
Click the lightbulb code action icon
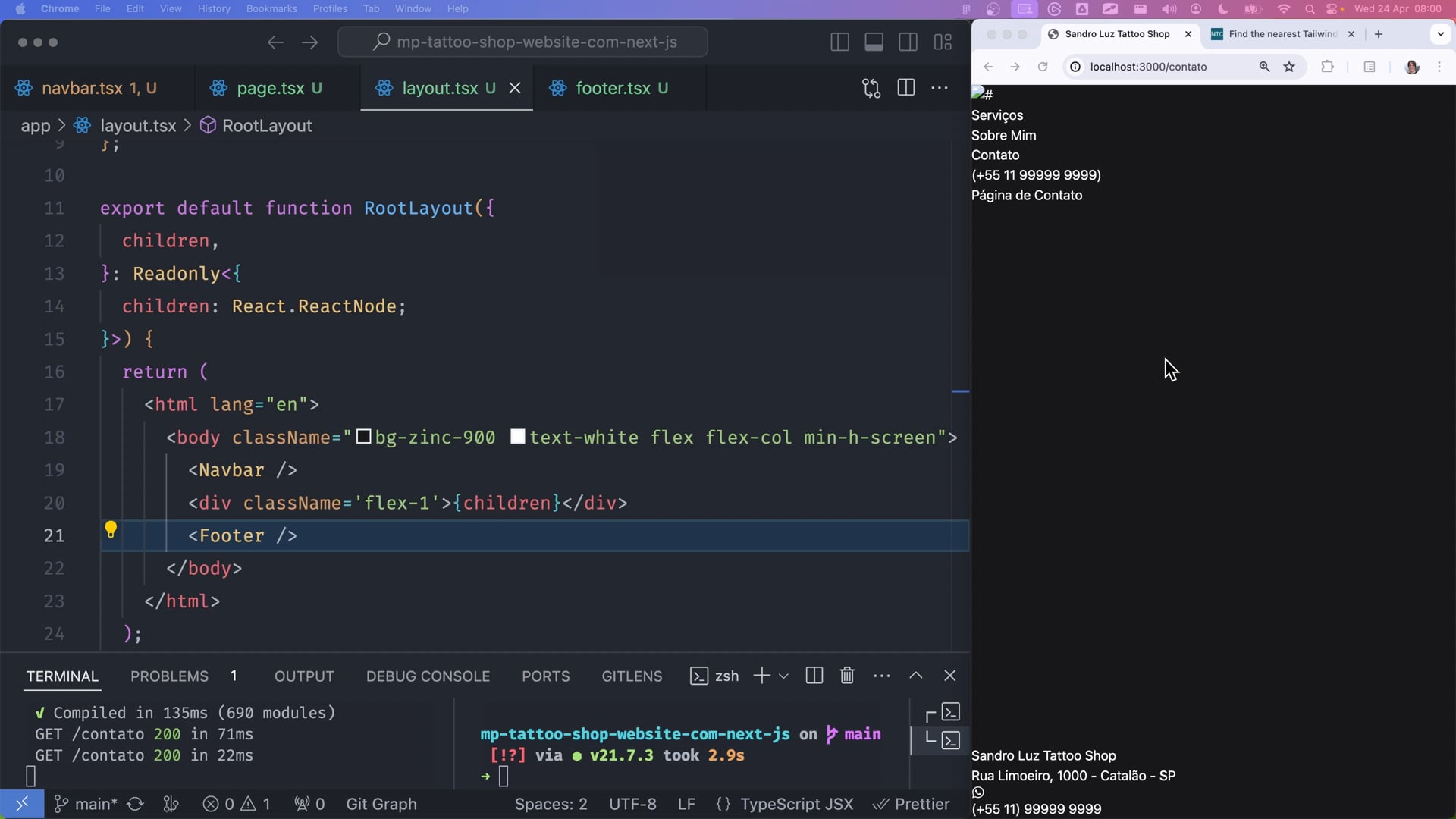111,529
